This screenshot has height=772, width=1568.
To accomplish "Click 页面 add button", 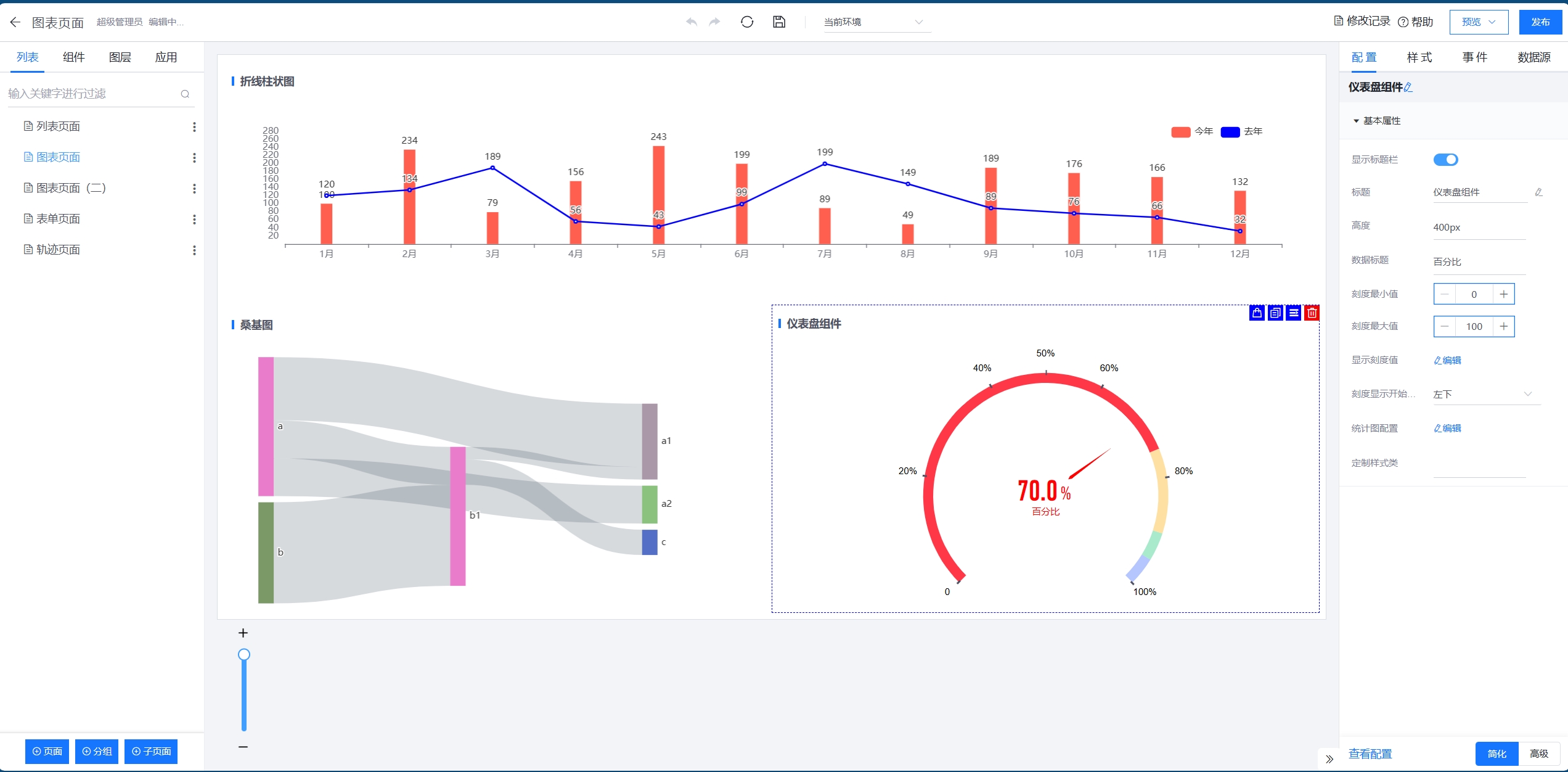I will point(47,751).
